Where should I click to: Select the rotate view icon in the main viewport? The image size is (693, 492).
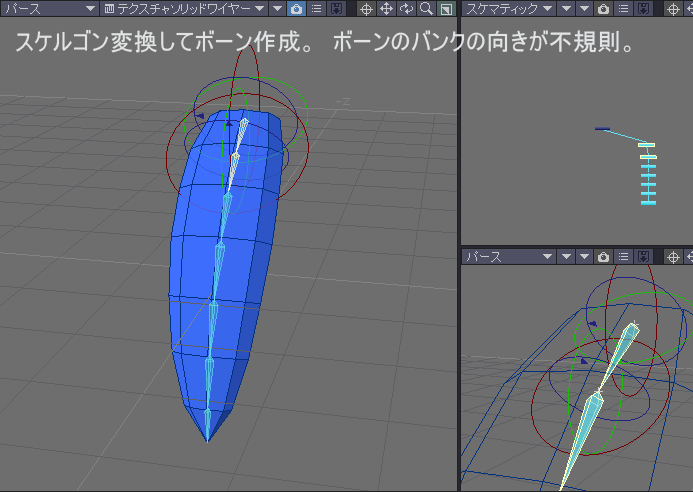tap(407, 9)
